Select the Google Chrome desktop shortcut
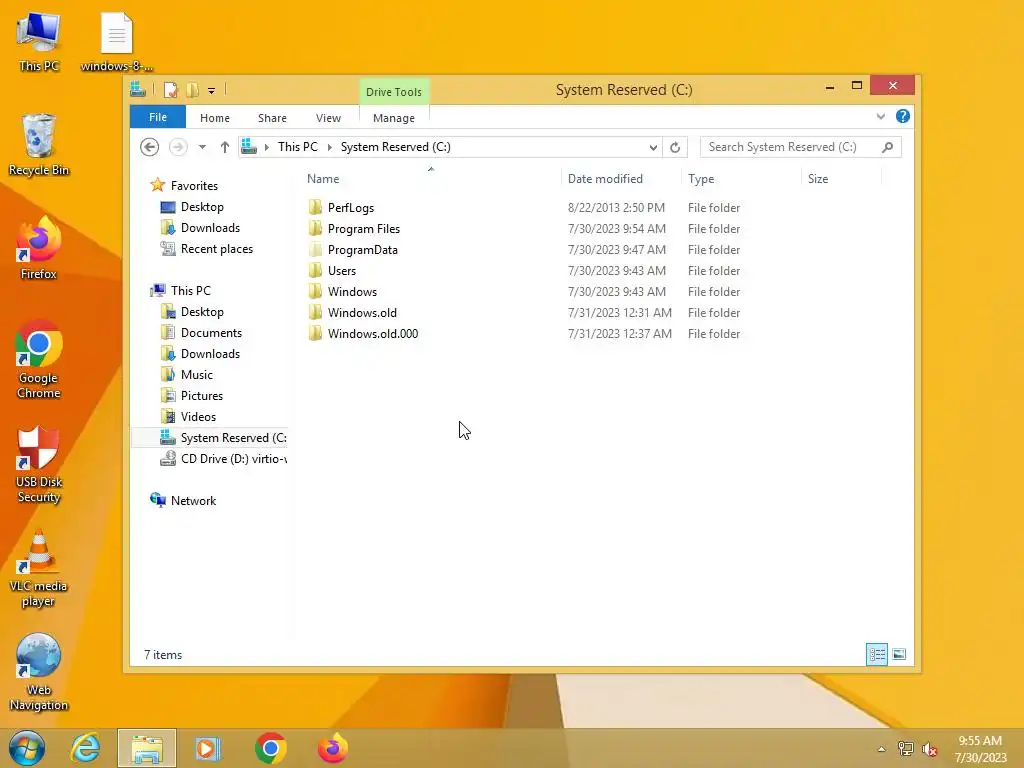This screenshot has height=768, width=1024. (39, 359)
